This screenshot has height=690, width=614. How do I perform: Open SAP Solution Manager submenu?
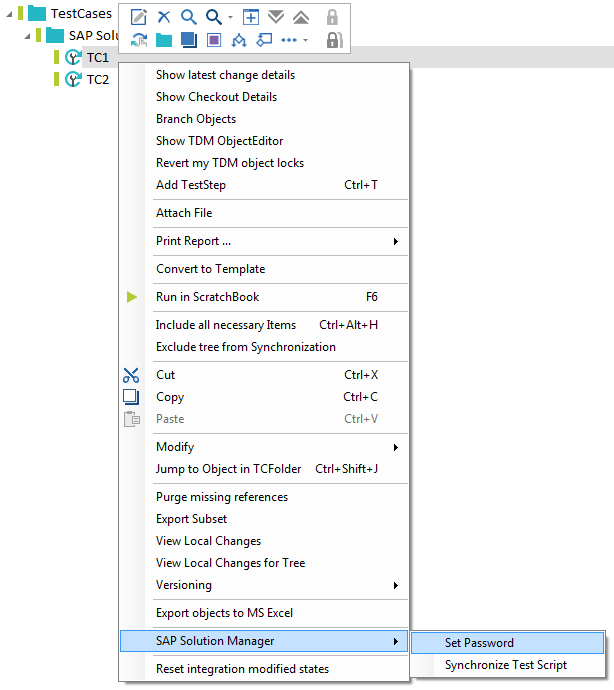coord(264,641)
